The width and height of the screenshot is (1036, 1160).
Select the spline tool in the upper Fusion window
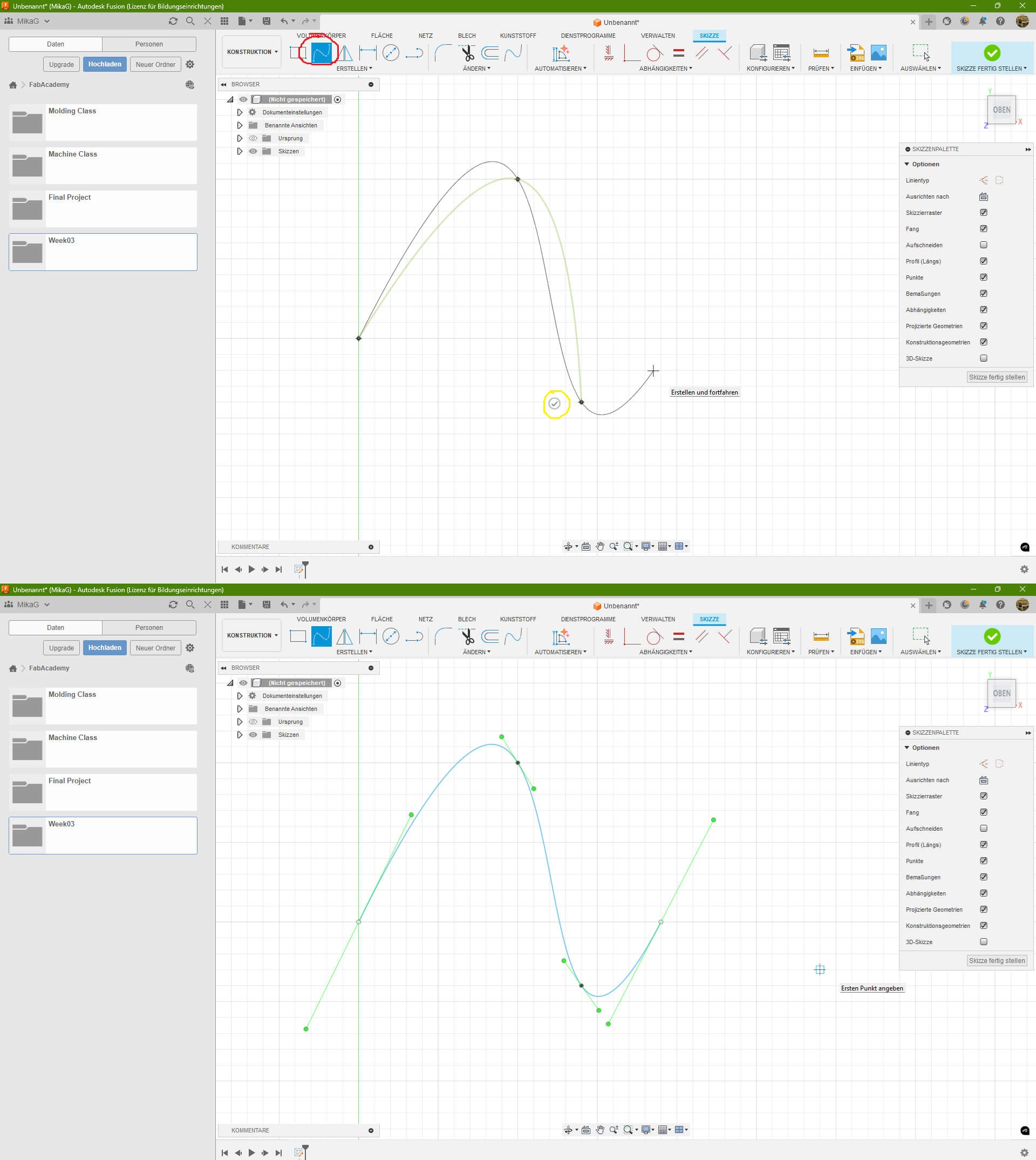[x=322, y=53]
